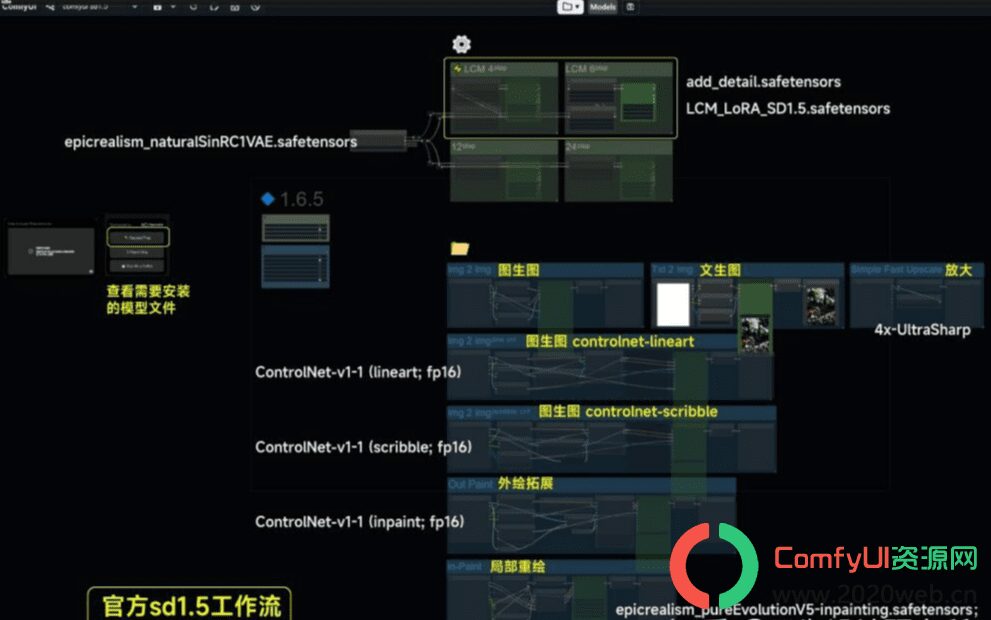
Task: Click the yellow folder icon on canvas
Action: tap(459, 248)
